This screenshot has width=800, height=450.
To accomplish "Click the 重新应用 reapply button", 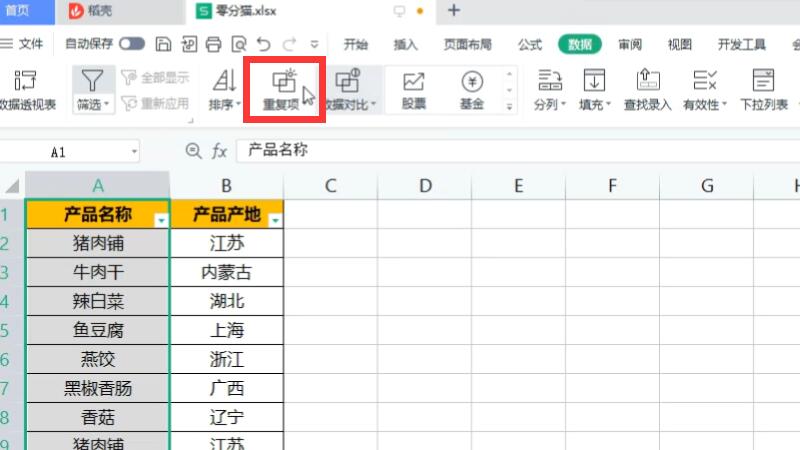I will (x=155, y=103).
